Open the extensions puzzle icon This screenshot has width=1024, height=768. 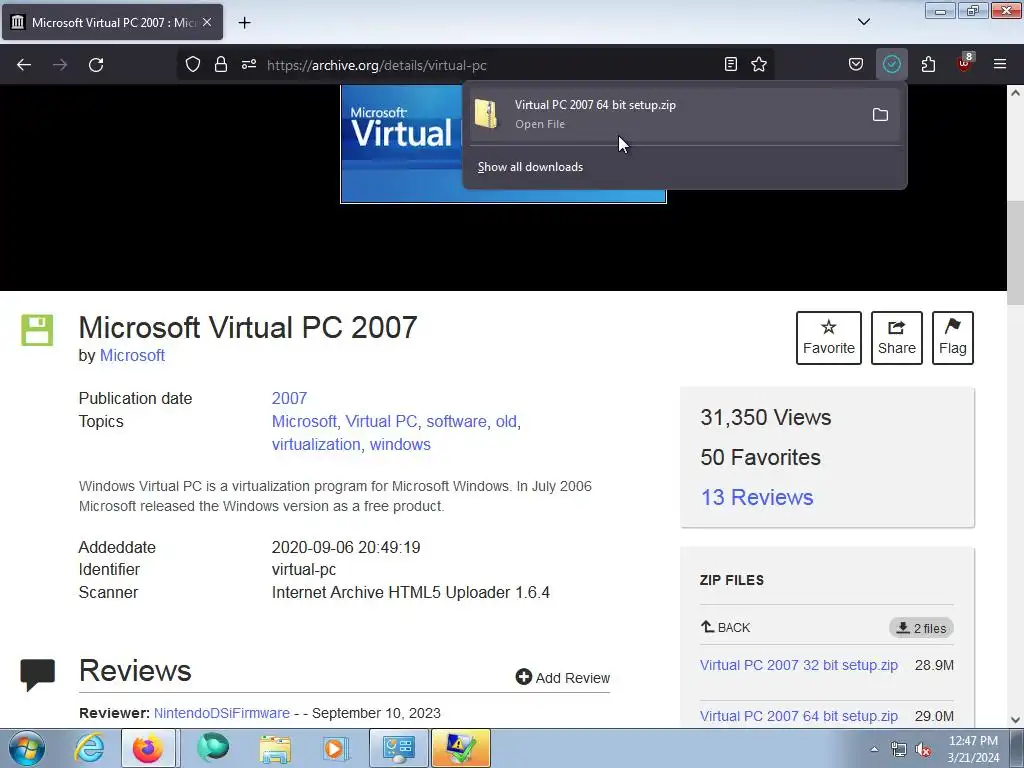928,64
